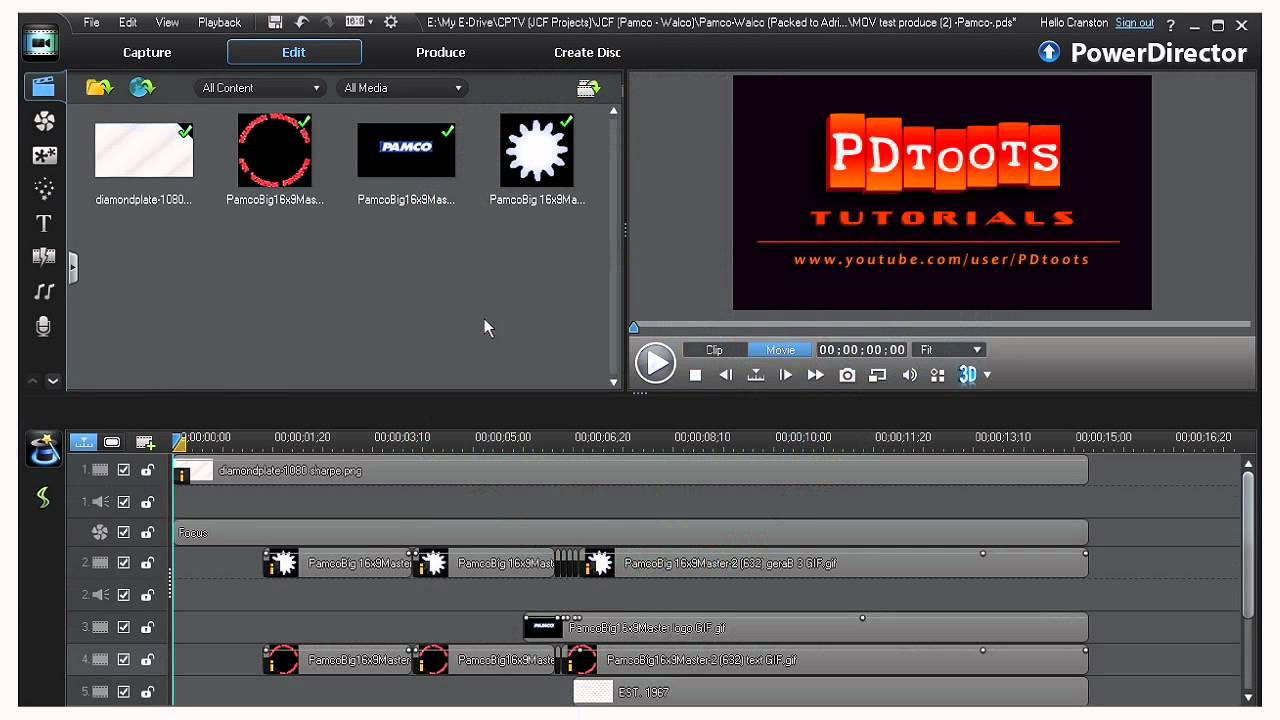Viewport: 1280px width, 720px height.
Task: Open the All Media filter dropdown
Action: coord(403,88)
